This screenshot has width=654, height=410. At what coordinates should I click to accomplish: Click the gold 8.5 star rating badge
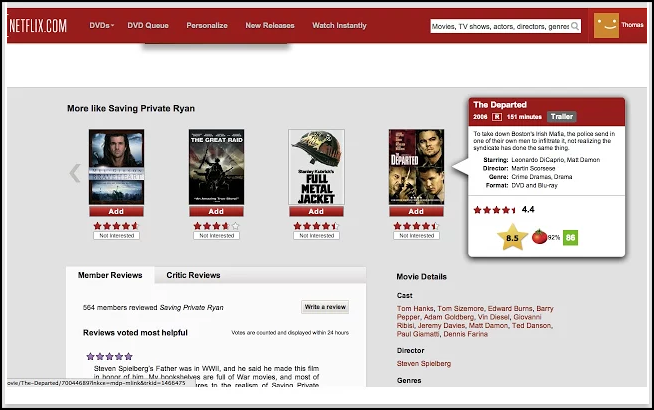[x=512, y=237]
